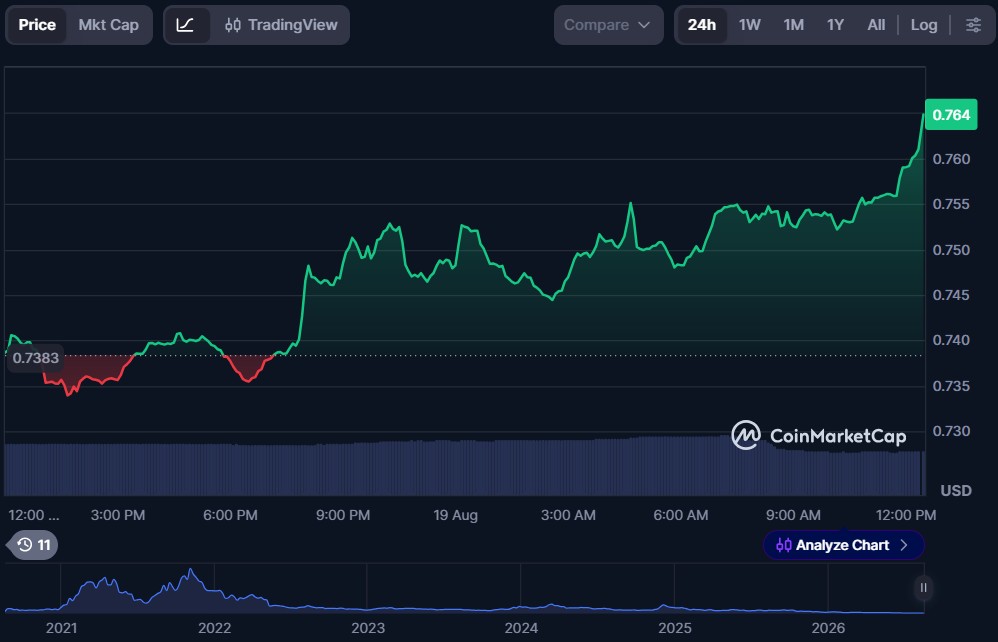Click the 0.760 price axis label

point(951,158)
